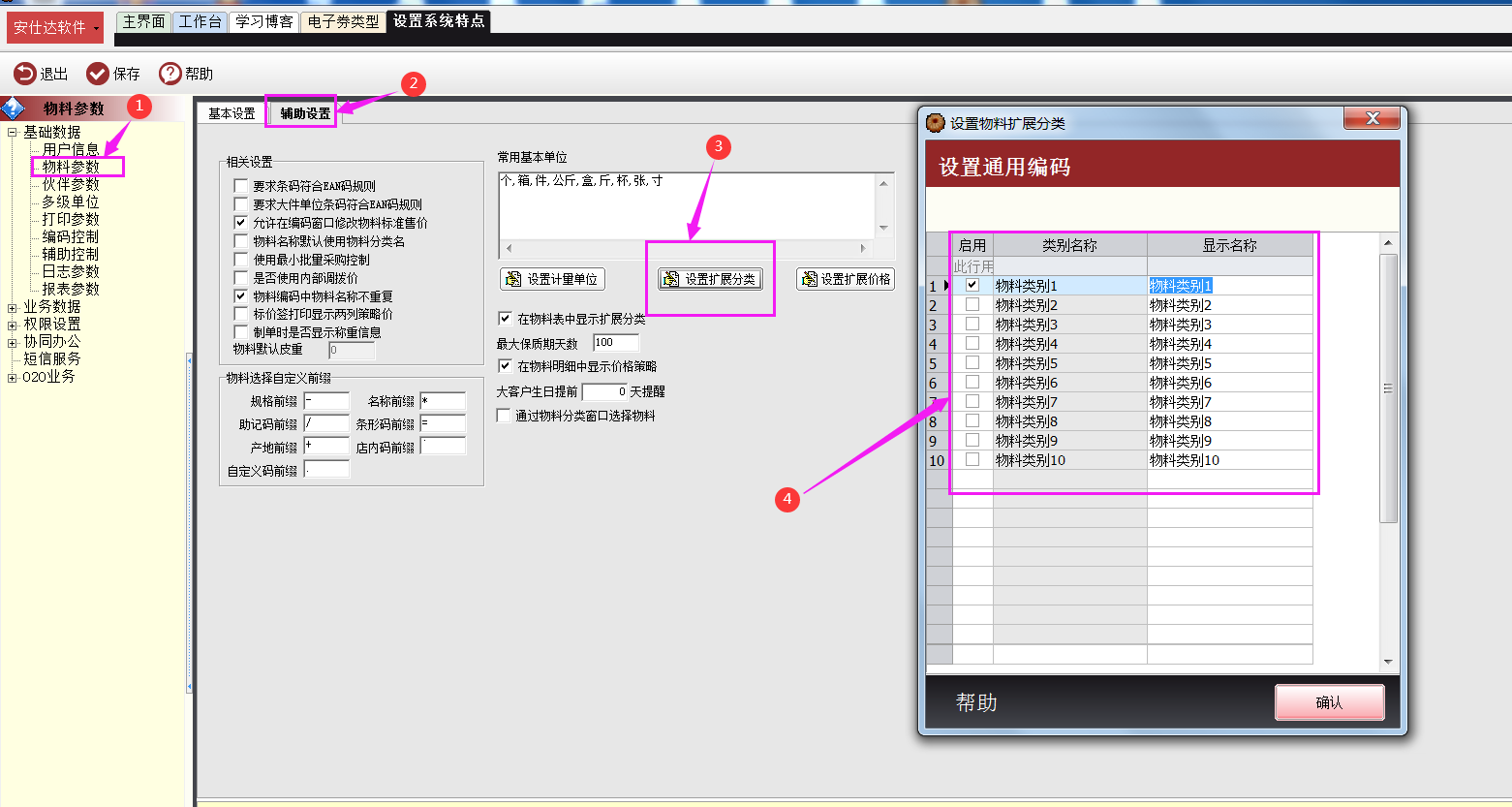Select the 基本设置 tab
The image size is (1512, 807).
click(231, 113)
